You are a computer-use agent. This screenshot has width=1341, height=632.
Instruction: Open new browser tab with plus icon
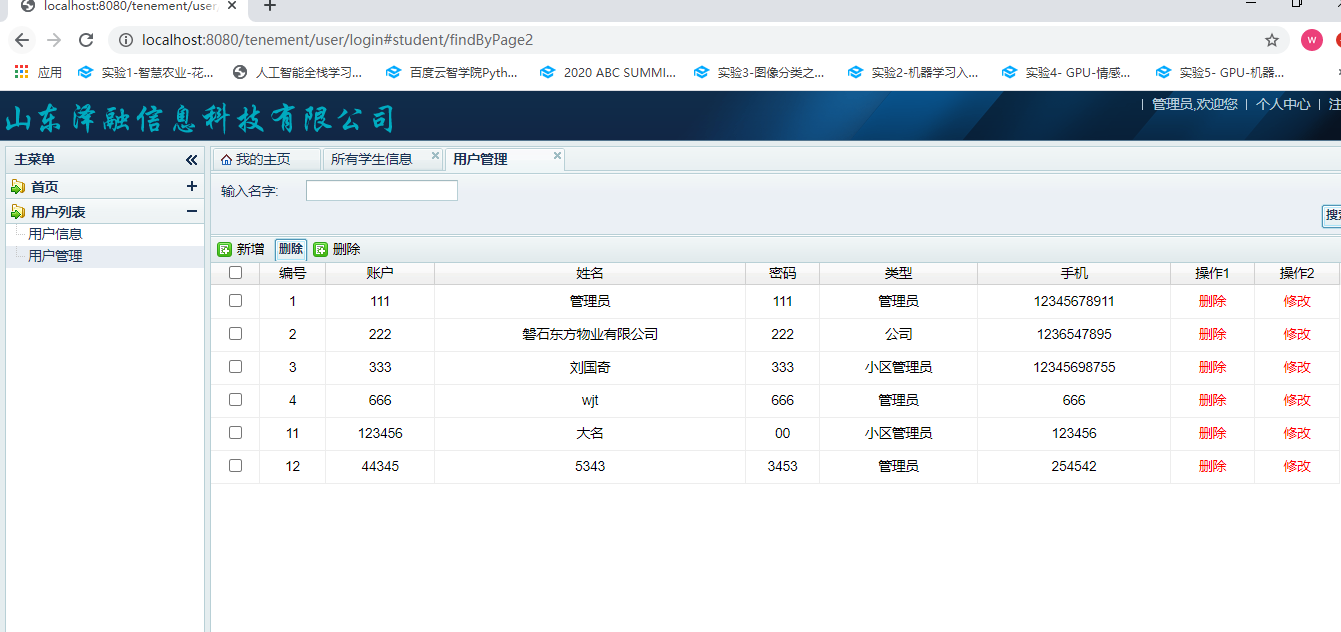(x=269, y=6)
